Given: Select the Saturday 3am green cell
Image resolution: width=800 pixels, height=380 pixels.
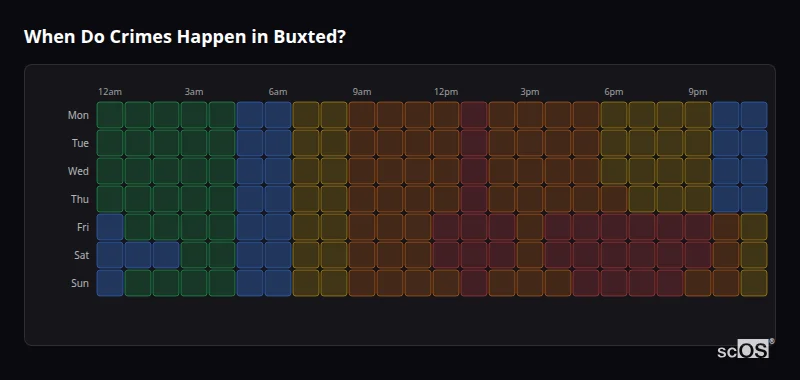Looking at the screenshot, I should click(x=194, y=255).
